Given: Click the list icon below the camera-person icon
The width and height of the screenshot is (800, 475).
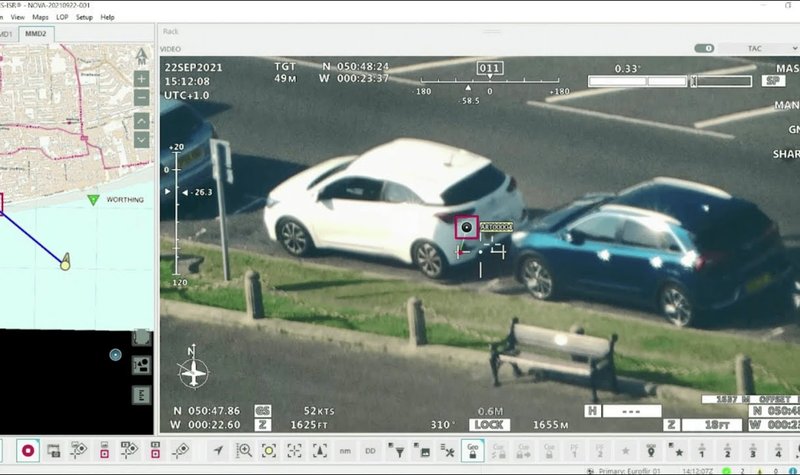Looking at the screenshot, I should [x=141, y=395].
